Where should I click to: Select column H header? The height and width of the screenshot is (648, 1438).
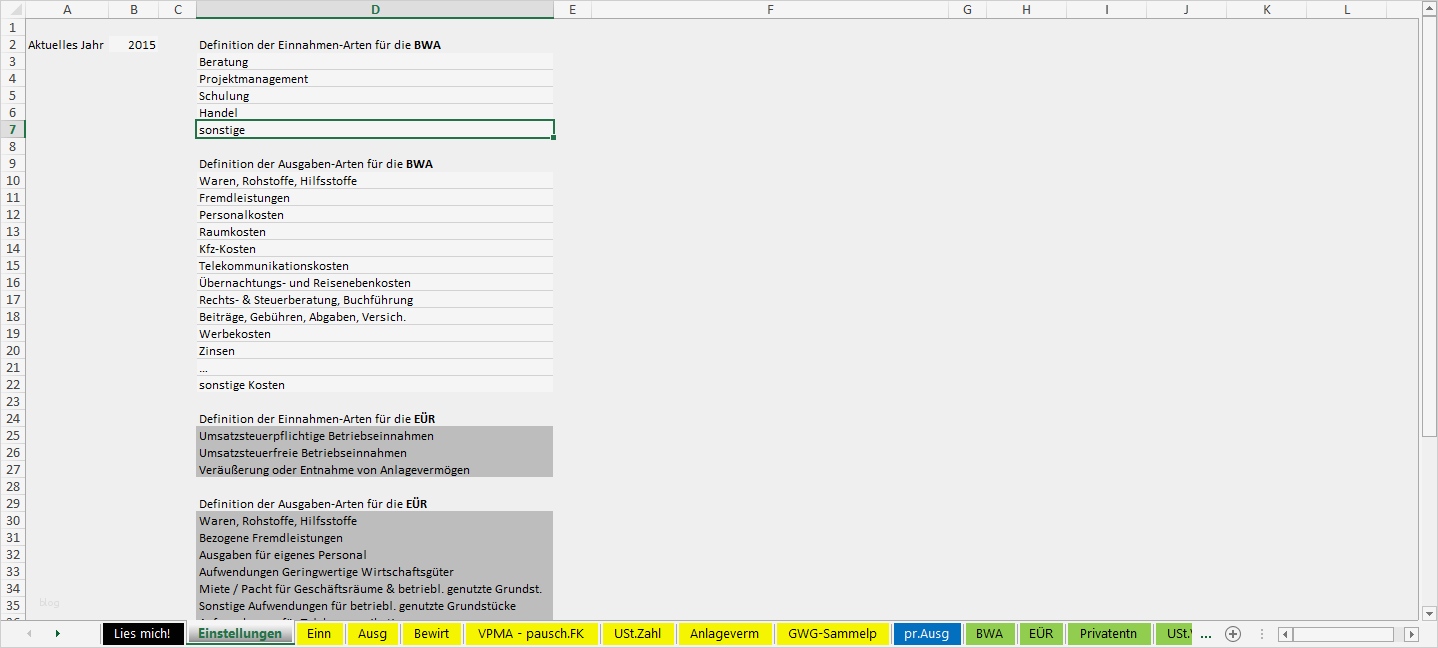click(x=1026, y=9)
